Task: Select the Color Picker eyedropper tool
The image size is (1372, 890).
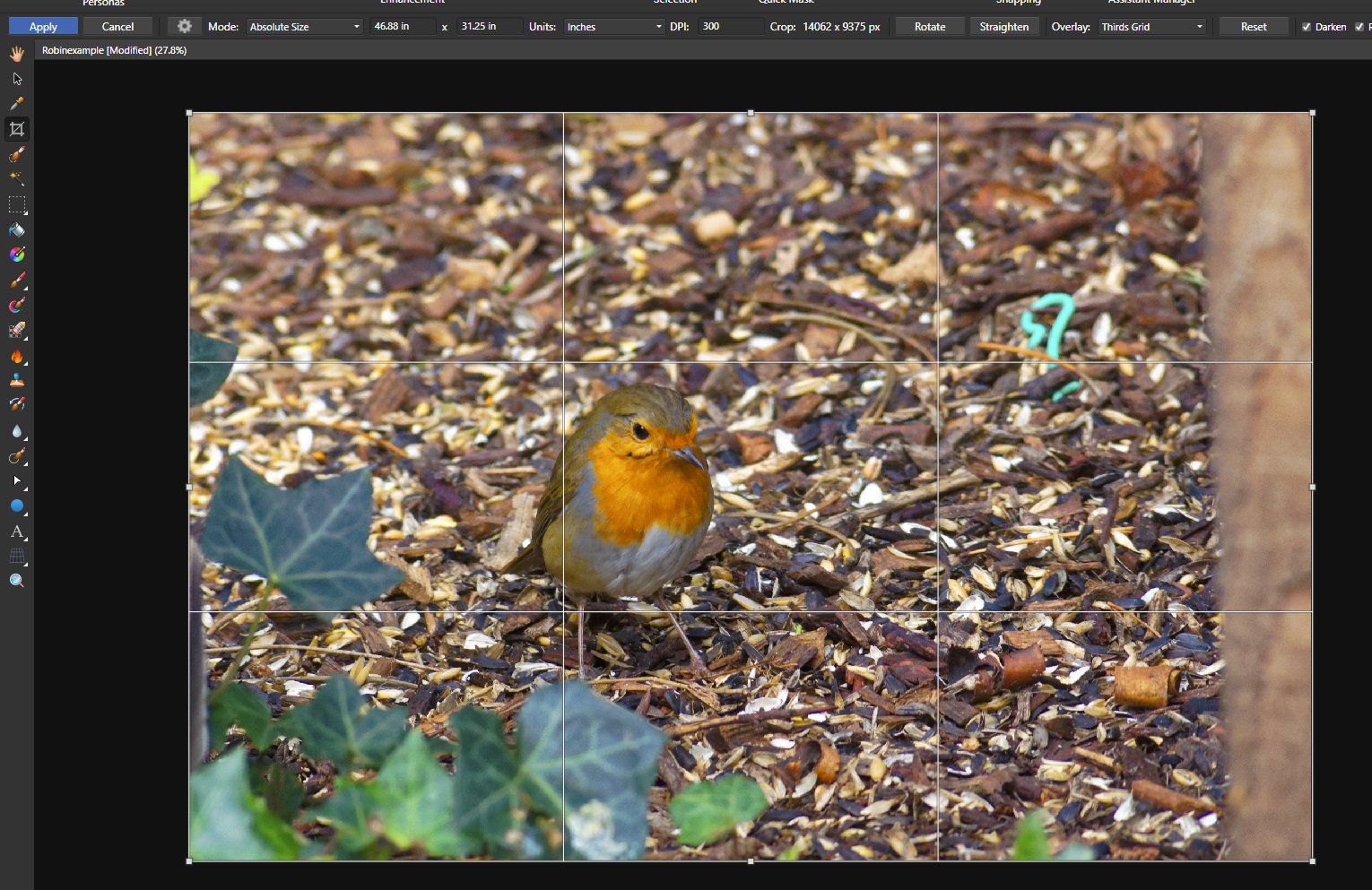Action: tap(16, 104)
